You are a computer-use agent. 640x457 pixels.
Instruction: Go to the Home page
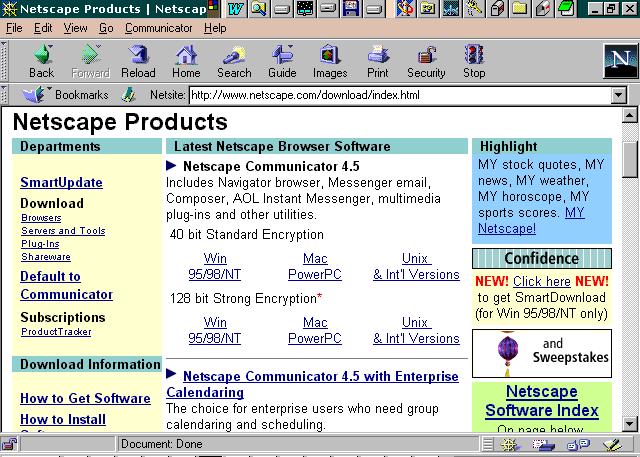[186, 61]
